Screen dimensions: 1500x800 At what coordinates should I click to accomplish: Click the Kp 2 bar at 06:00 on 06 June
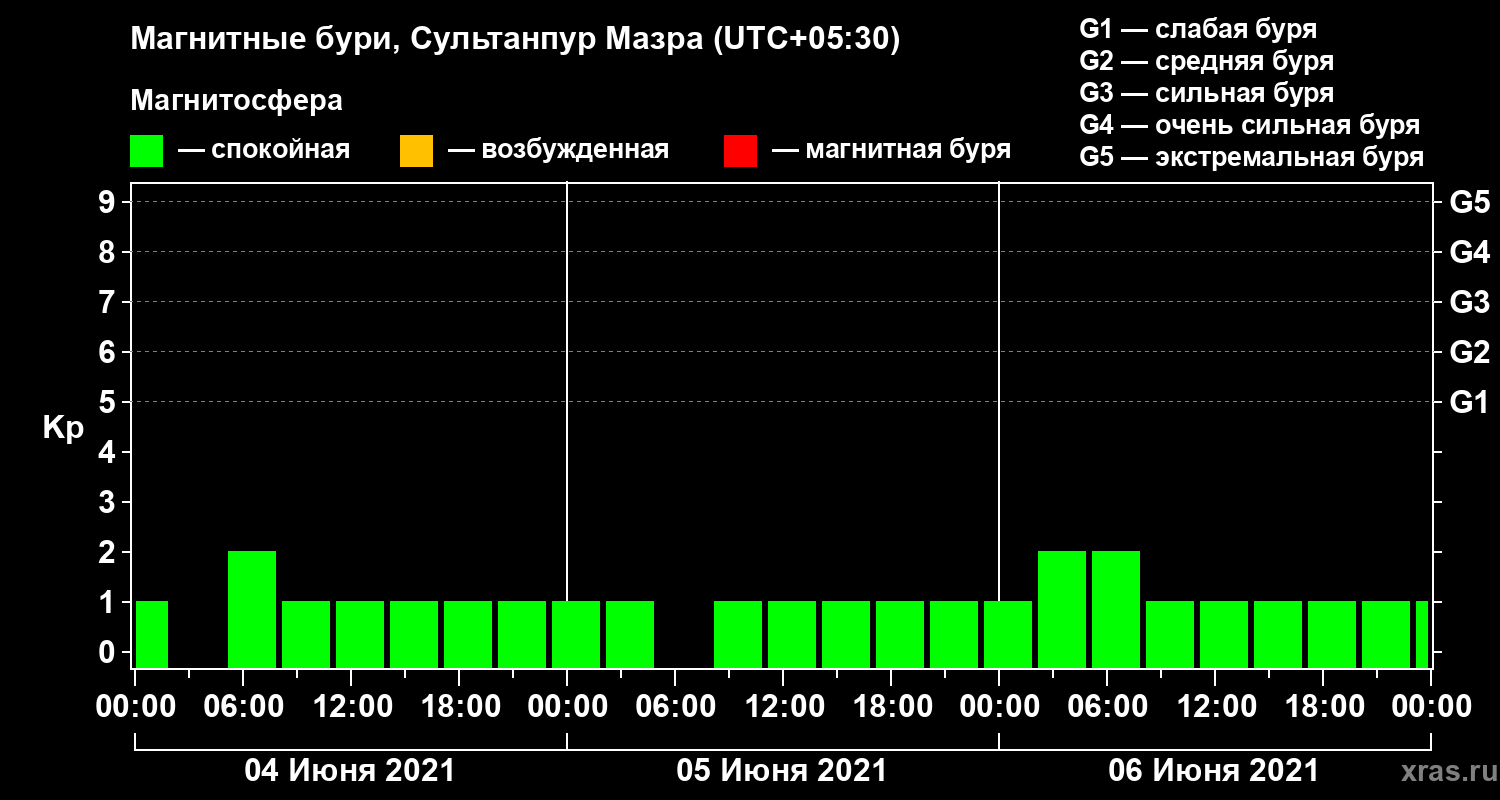[x=1116, y=609]
